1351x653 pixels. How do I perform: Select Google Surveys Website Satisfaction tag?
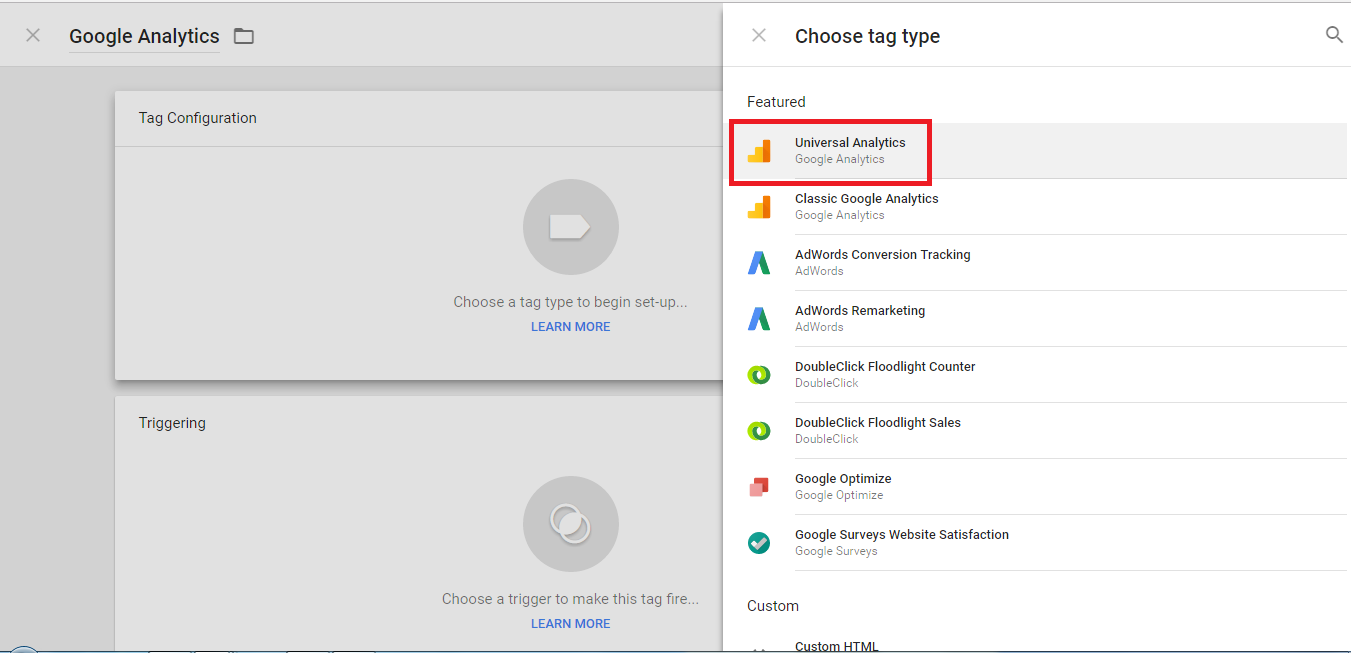1035,543
